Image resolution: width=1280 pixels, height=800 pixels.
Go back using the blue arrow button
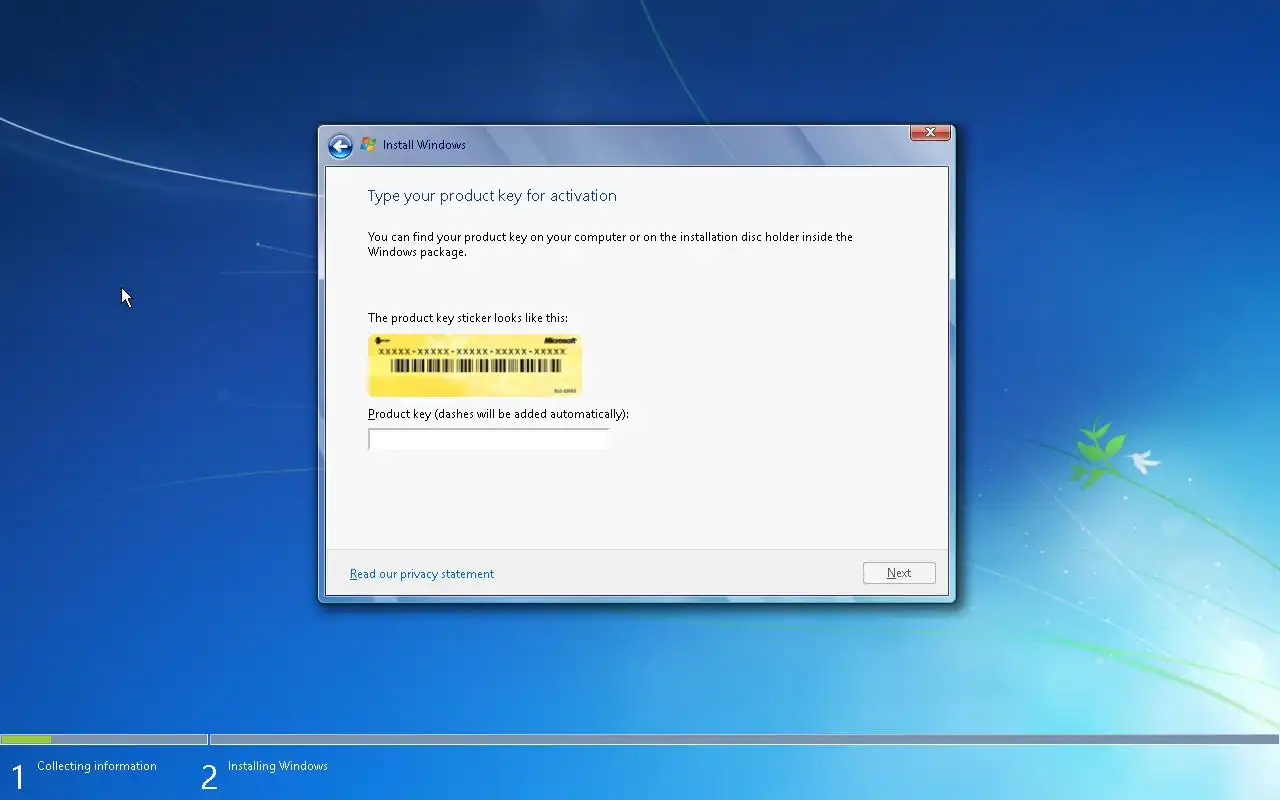coord(340,146)
